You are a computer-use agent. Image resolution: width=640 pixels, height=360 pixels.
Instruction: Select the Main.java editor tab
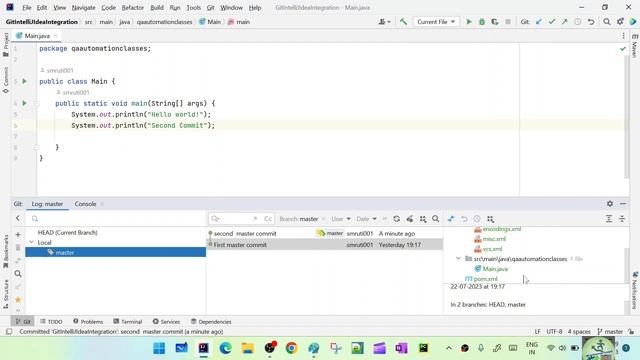pos(37,36)
